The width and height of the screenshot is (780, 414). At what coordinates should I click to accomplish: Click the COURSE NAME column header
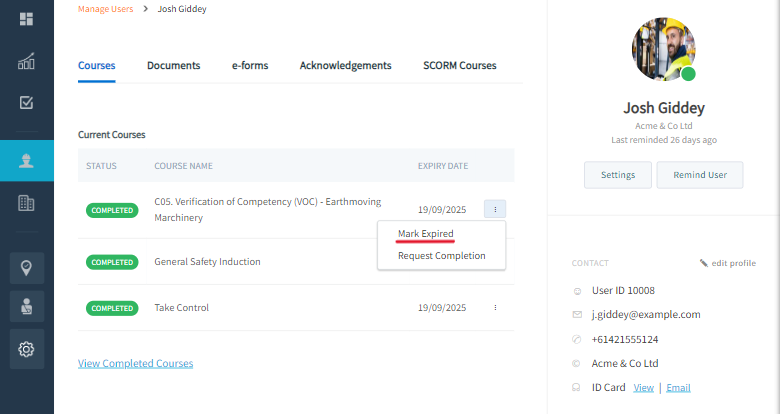coord(183,166)
